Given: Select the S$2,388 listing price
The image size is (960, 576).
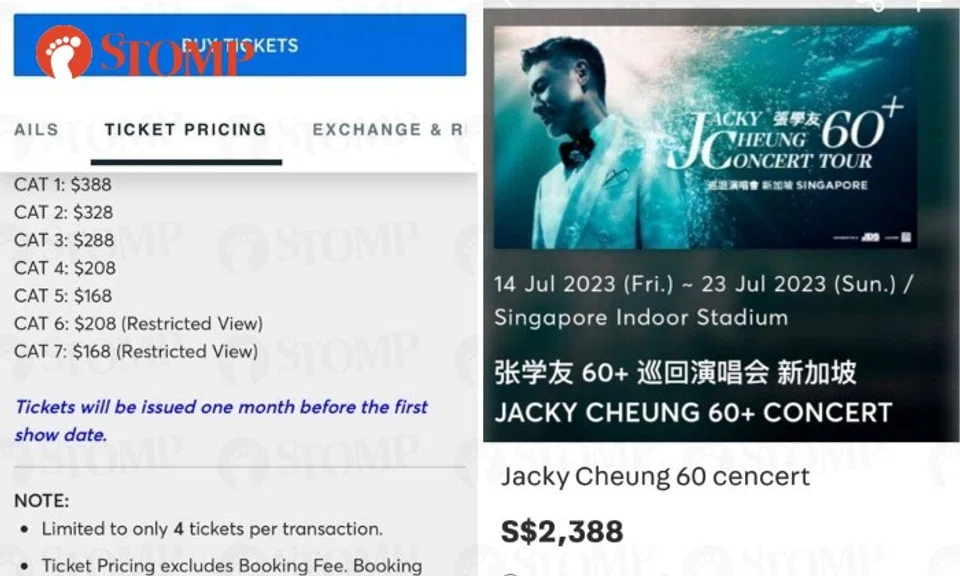Looking at the screenshot, I should (x=562, y=531).
